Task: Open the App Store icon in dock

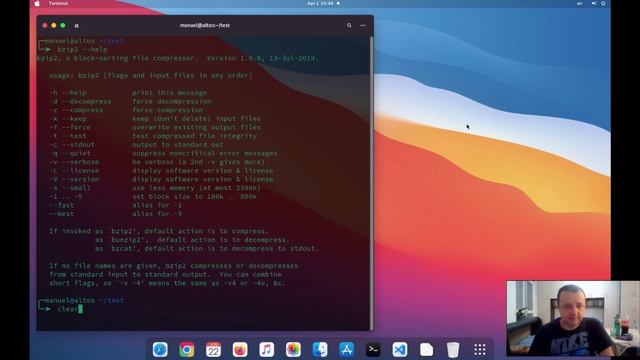Action: 347,350
